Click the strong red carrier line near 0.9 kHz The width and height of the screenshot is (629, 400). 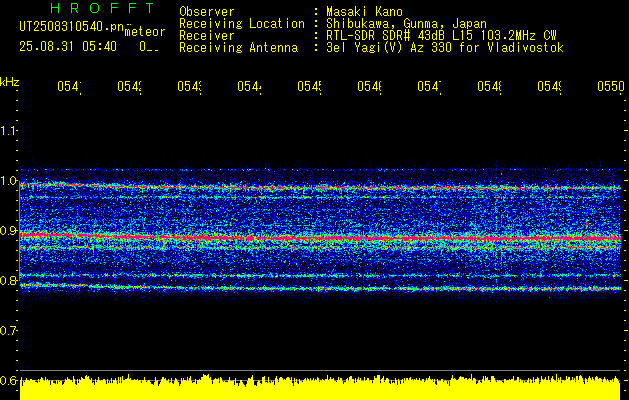(x=321, y=238)
